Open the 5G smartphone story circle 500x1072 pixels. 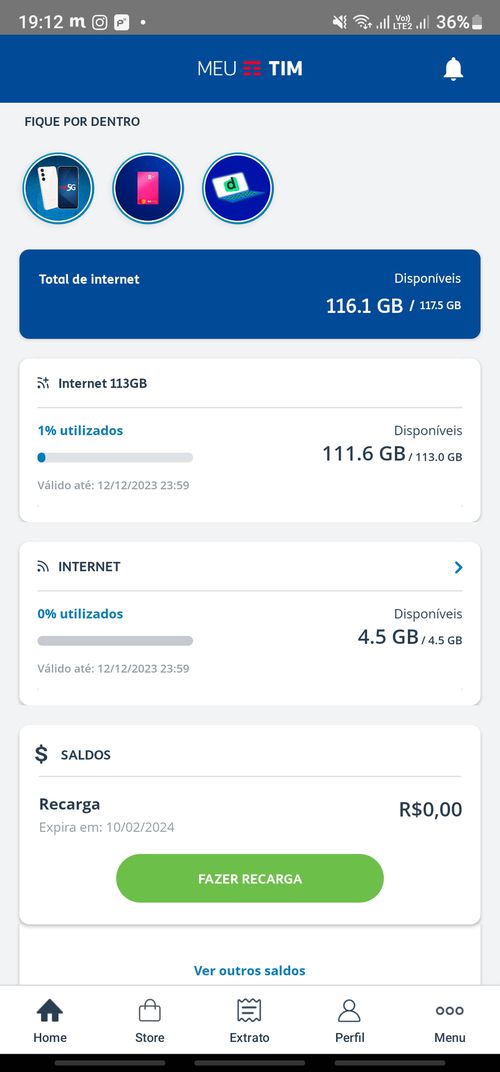tap(58, 188)
